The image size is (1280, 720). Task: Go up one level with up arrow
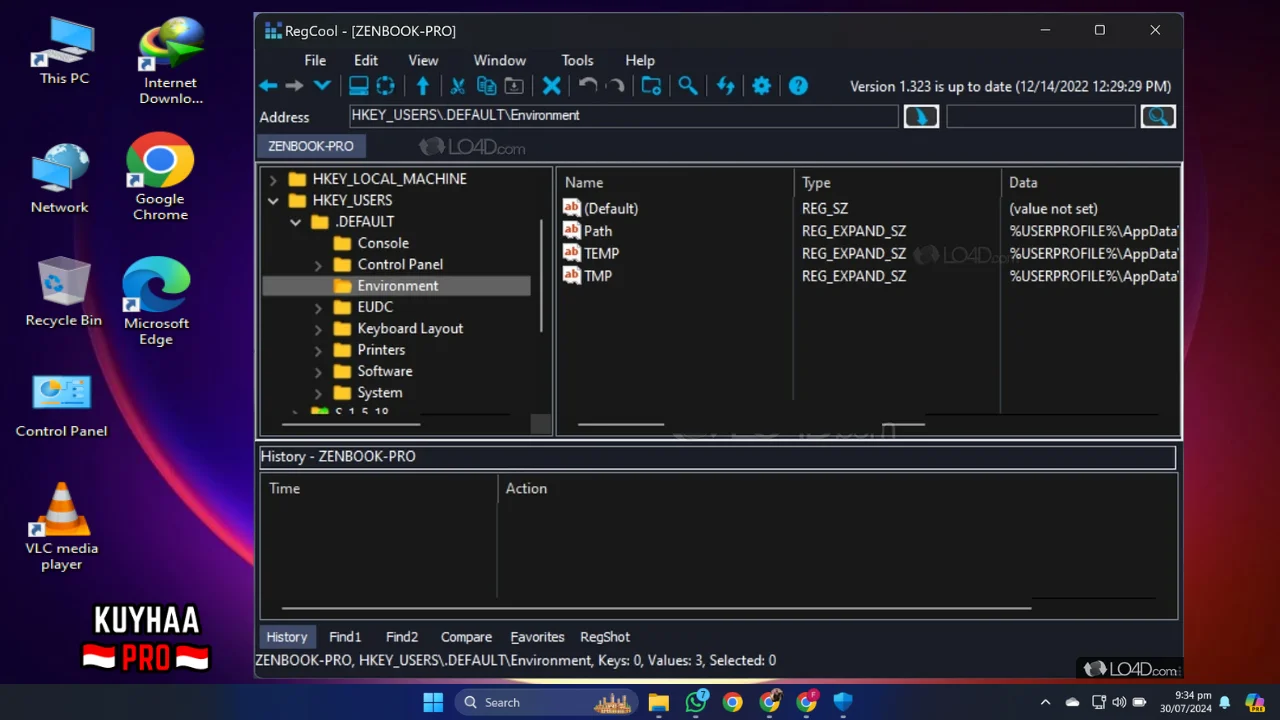click(x=423, y=86)
